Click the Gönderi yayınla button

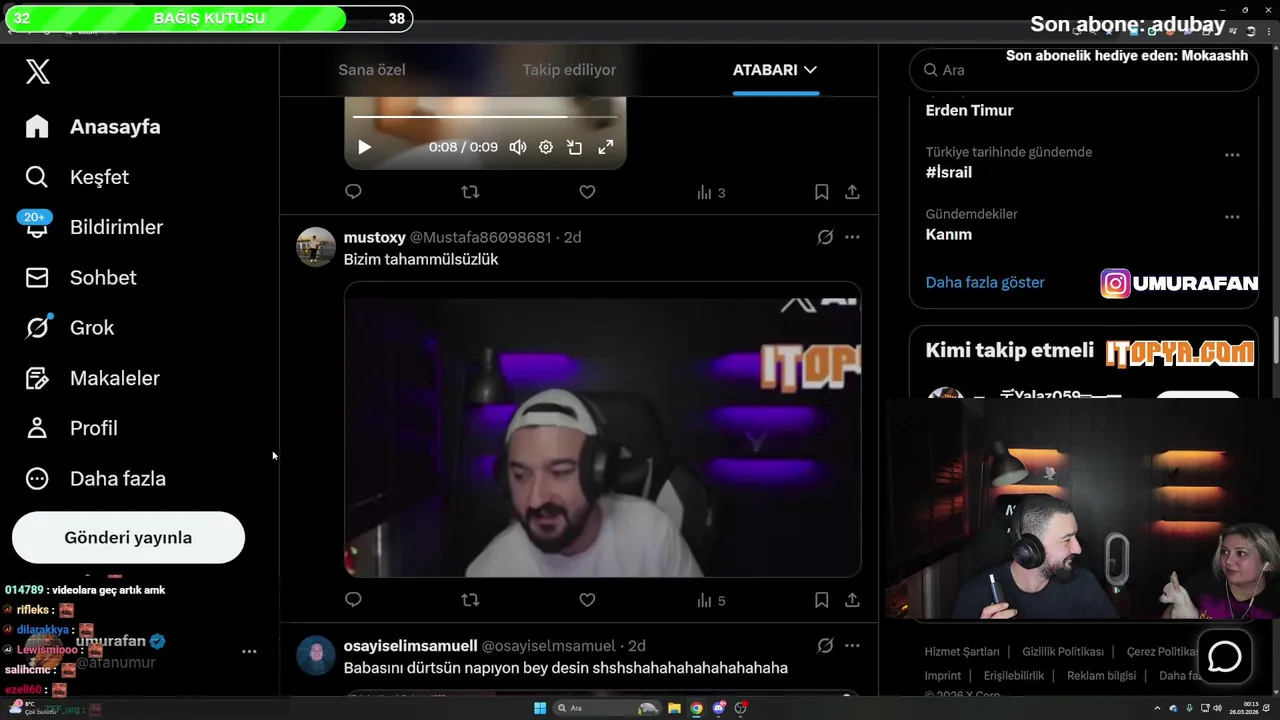point(128,538)
